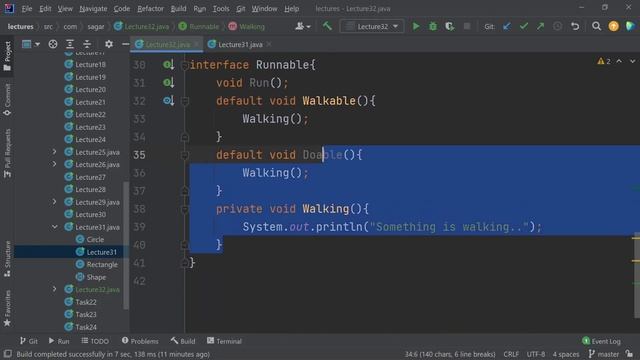Click the project tree vertical scrollbar
The width and height of the screenshot is (640, 360).
(x=126, y=245)
